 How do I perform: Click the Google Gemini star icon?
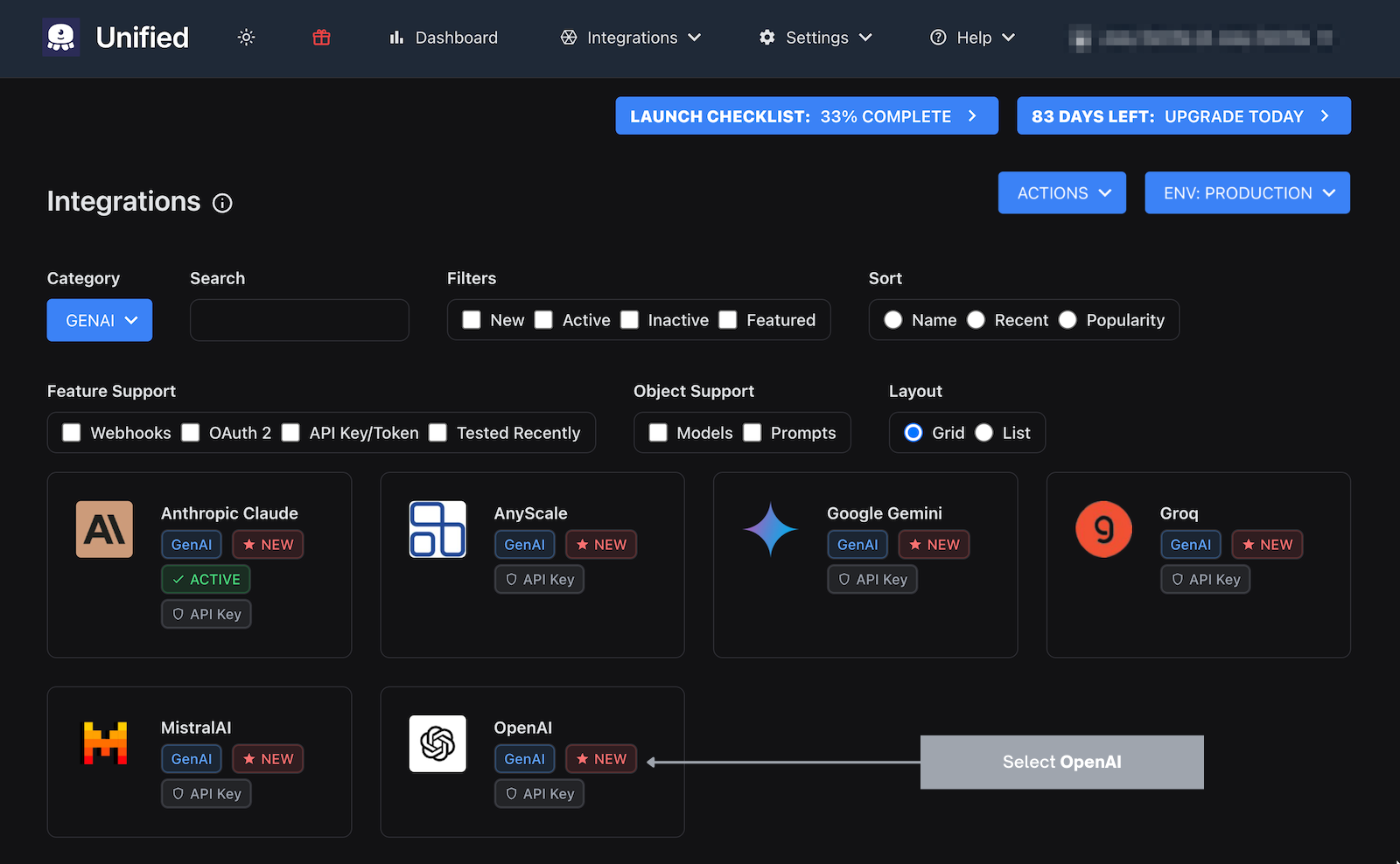point(771,529)
